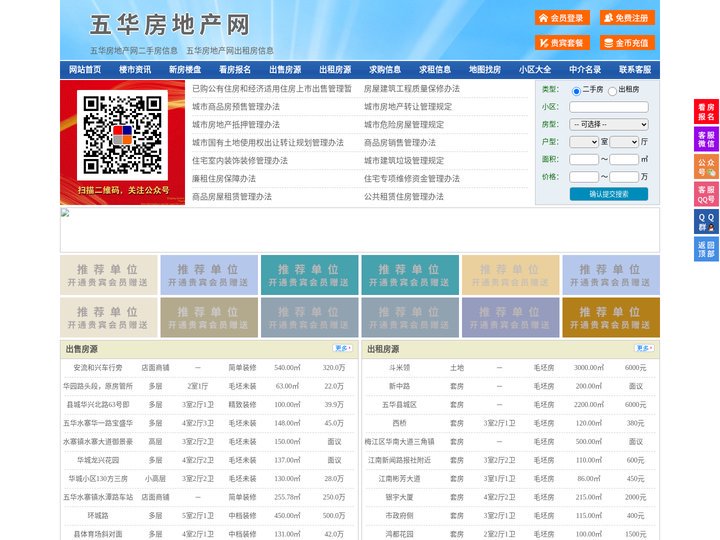The width and height of the screenshot is (720, 540).
Task: Open the 城市商品房预售管理办法 link
Action: click(x=236, y=107)
